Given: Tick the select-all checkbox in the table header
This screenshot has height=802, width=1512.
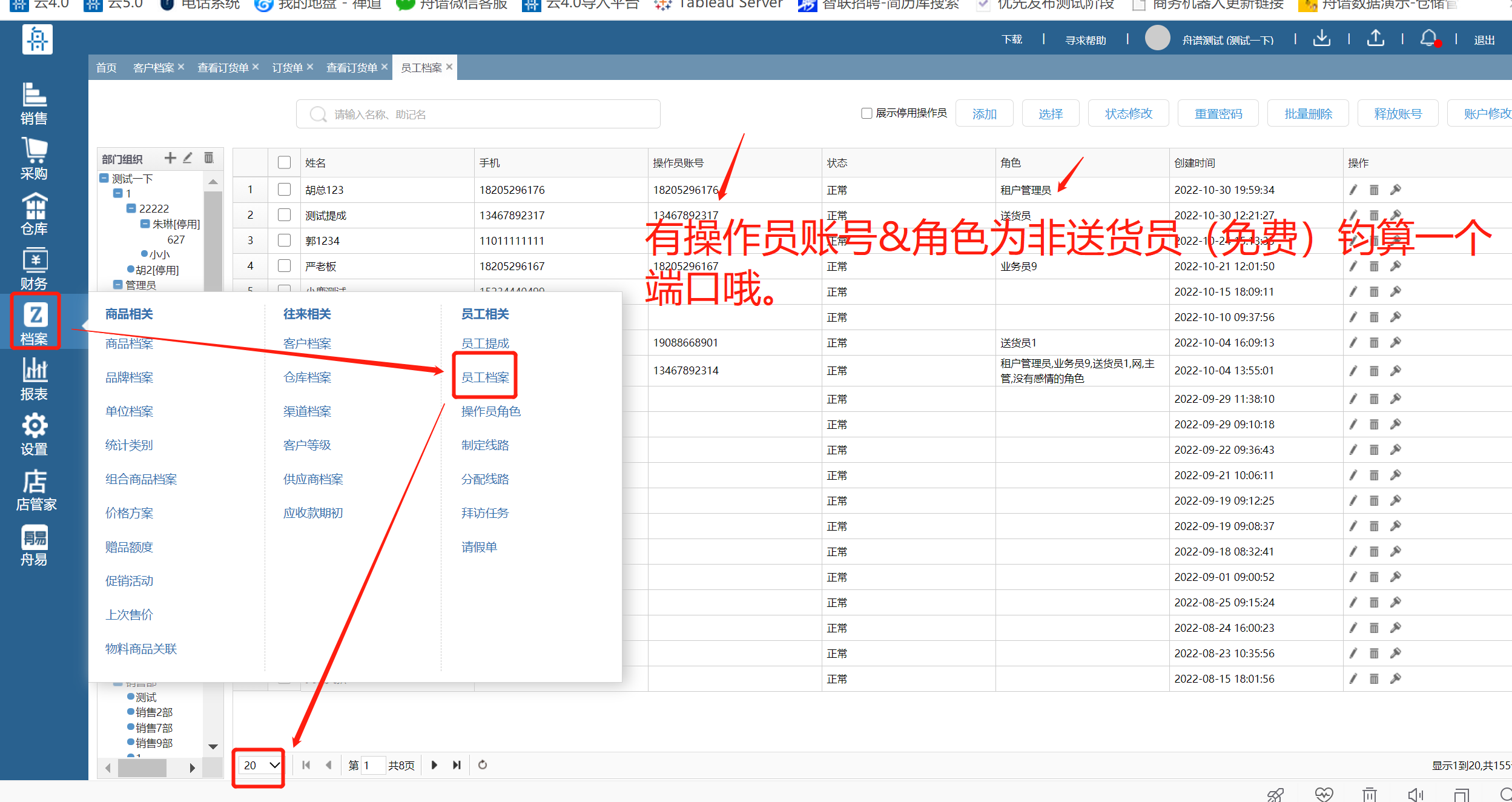Looking at the screenshot, I should click(284, 162).
